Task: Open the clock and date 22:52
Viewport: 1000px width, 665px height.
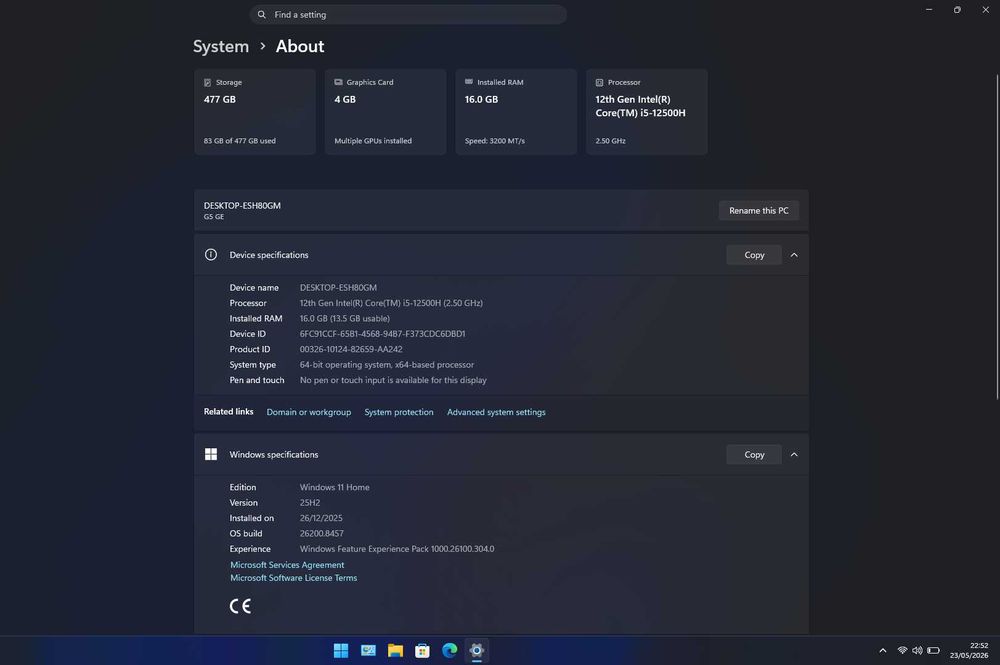Action: tap(969, 650)
